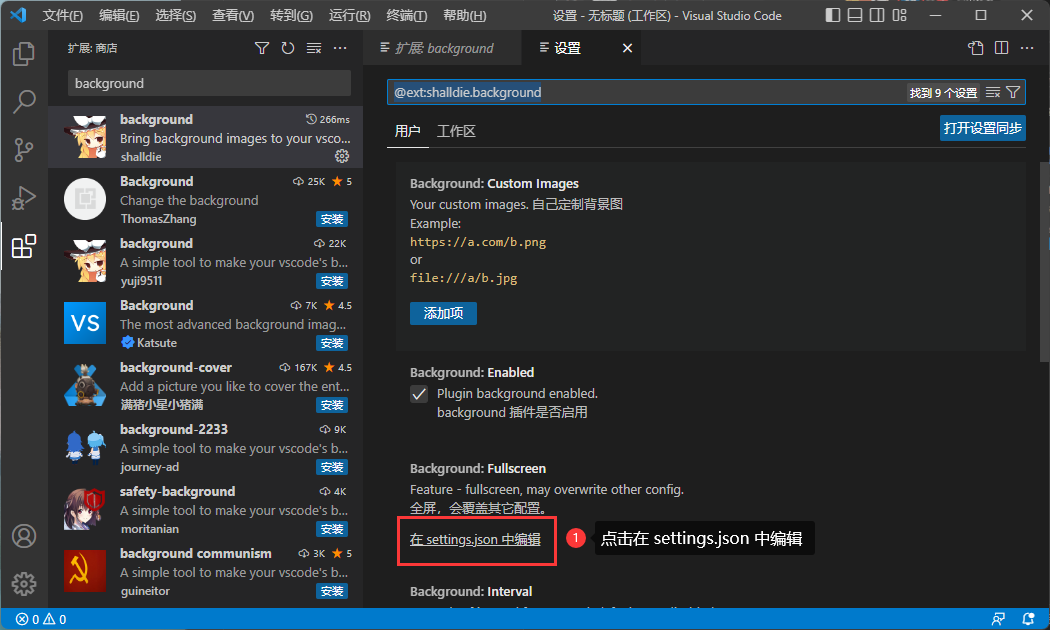Screen dimensions: 1050x630
Task: Open notifications bell in status bar
Action: click(1029, 619)
